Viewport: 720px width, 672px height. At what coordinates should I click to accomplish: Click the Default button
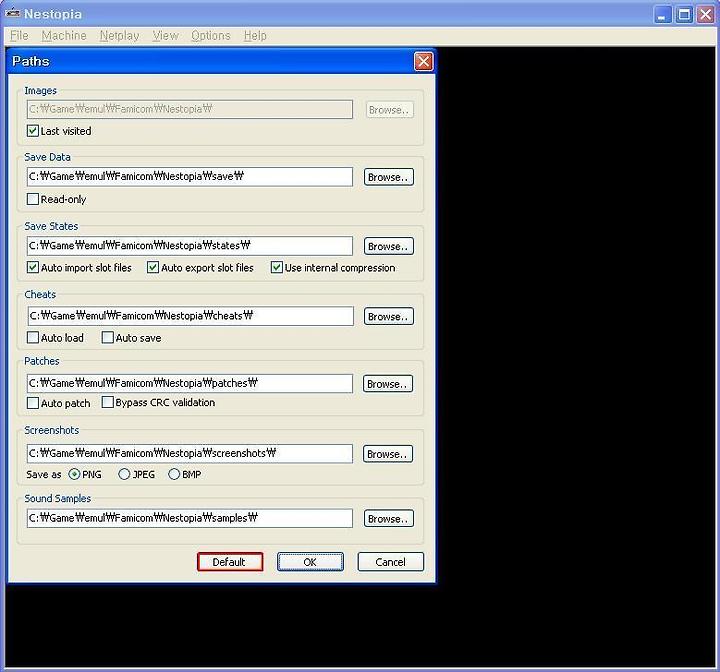point(230,562)
